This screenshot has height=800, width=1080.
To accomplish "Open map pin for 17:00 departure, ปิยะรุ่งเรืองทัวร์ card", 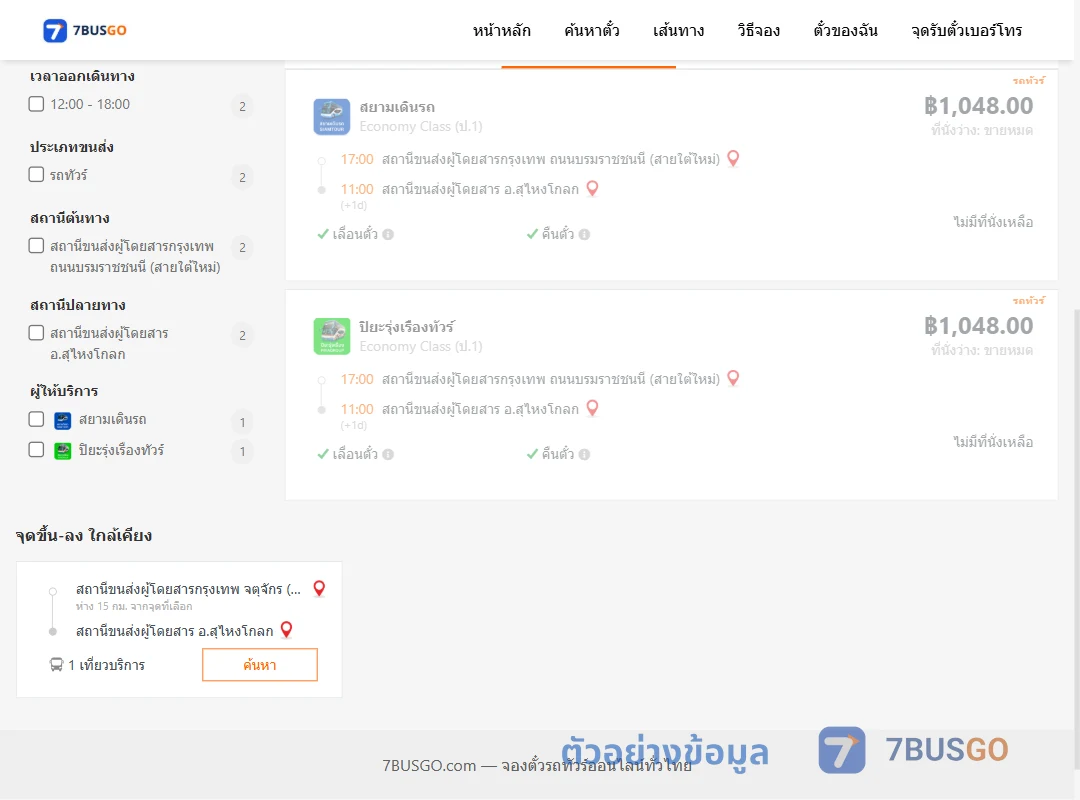I will pos(734,378).
